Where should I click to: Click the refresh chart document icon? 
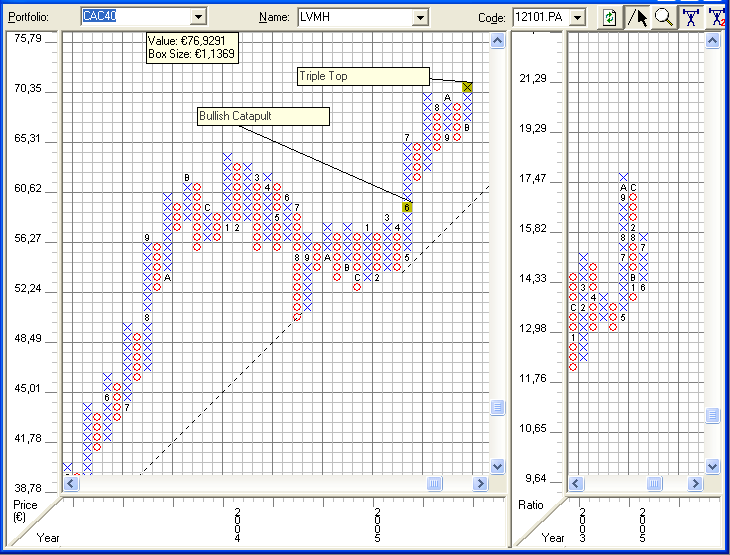pyautogui.click(x=609, y=17)
